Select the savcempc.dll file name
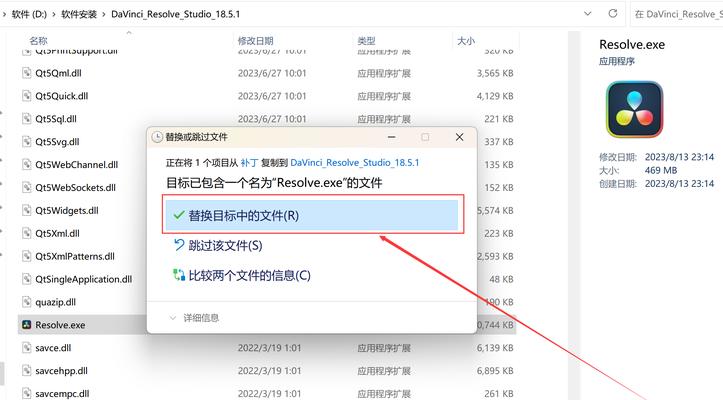The height and width of the screenshot is (400, 723). tap(62, 394)
